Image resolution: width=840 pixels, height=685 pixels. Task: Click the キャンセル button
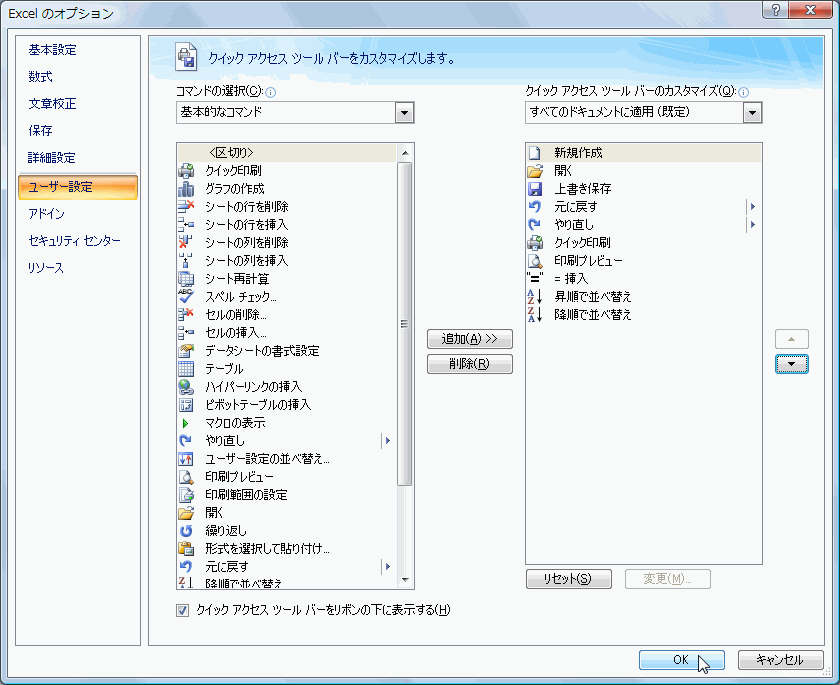(x=781, y=660)
